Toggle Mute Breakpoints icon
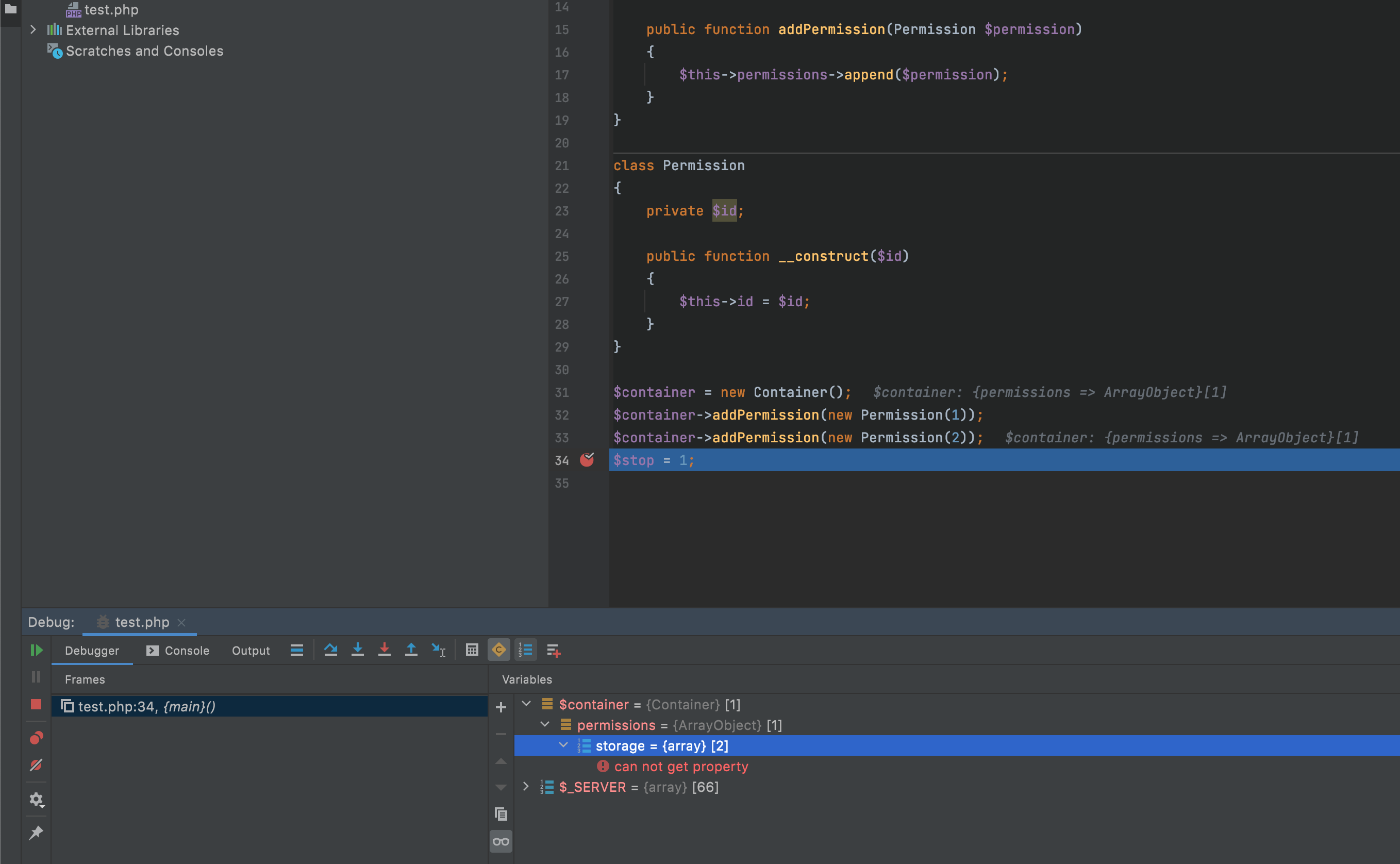The image size is (1400, 864). point(36,765)
